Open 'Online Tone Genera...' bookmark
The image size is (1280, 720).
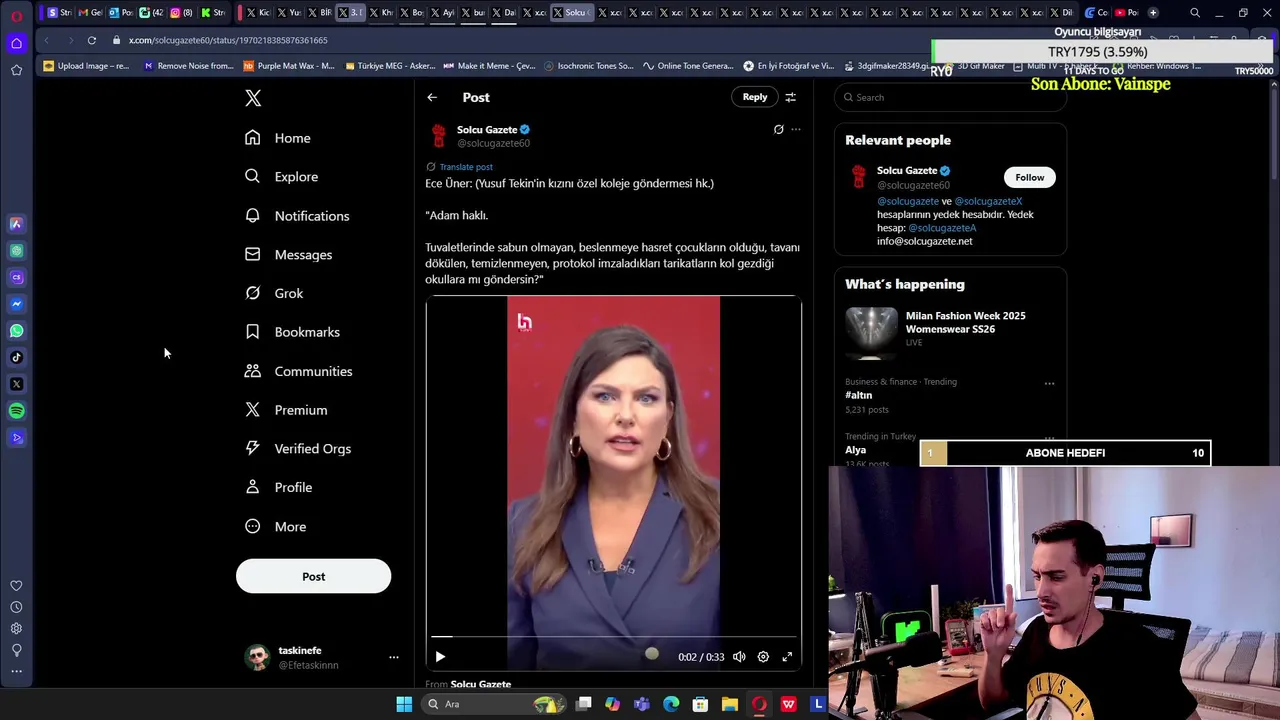pos(688,66)
